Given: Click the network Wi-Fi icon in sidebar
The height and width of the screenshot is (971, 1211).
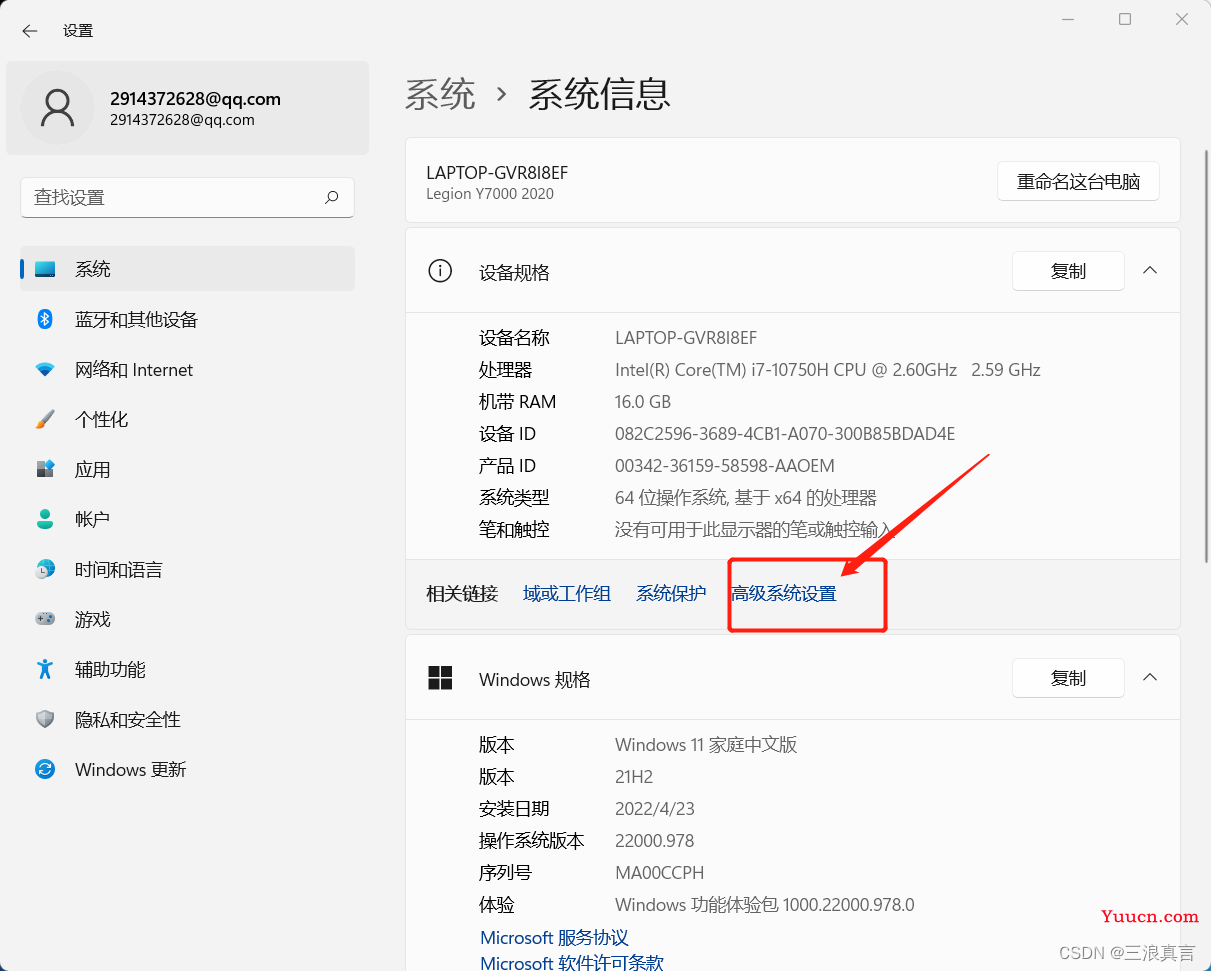Looking at the screenshot, I should (45, 369).
